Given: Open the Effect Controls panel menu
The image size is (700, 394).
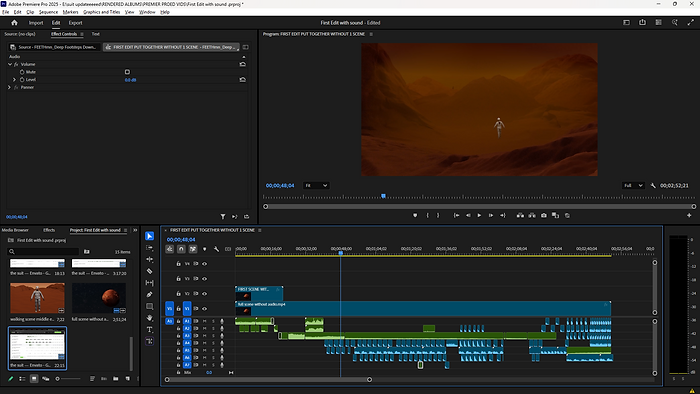Looking at the screenshot, I should tap(82, 34).
